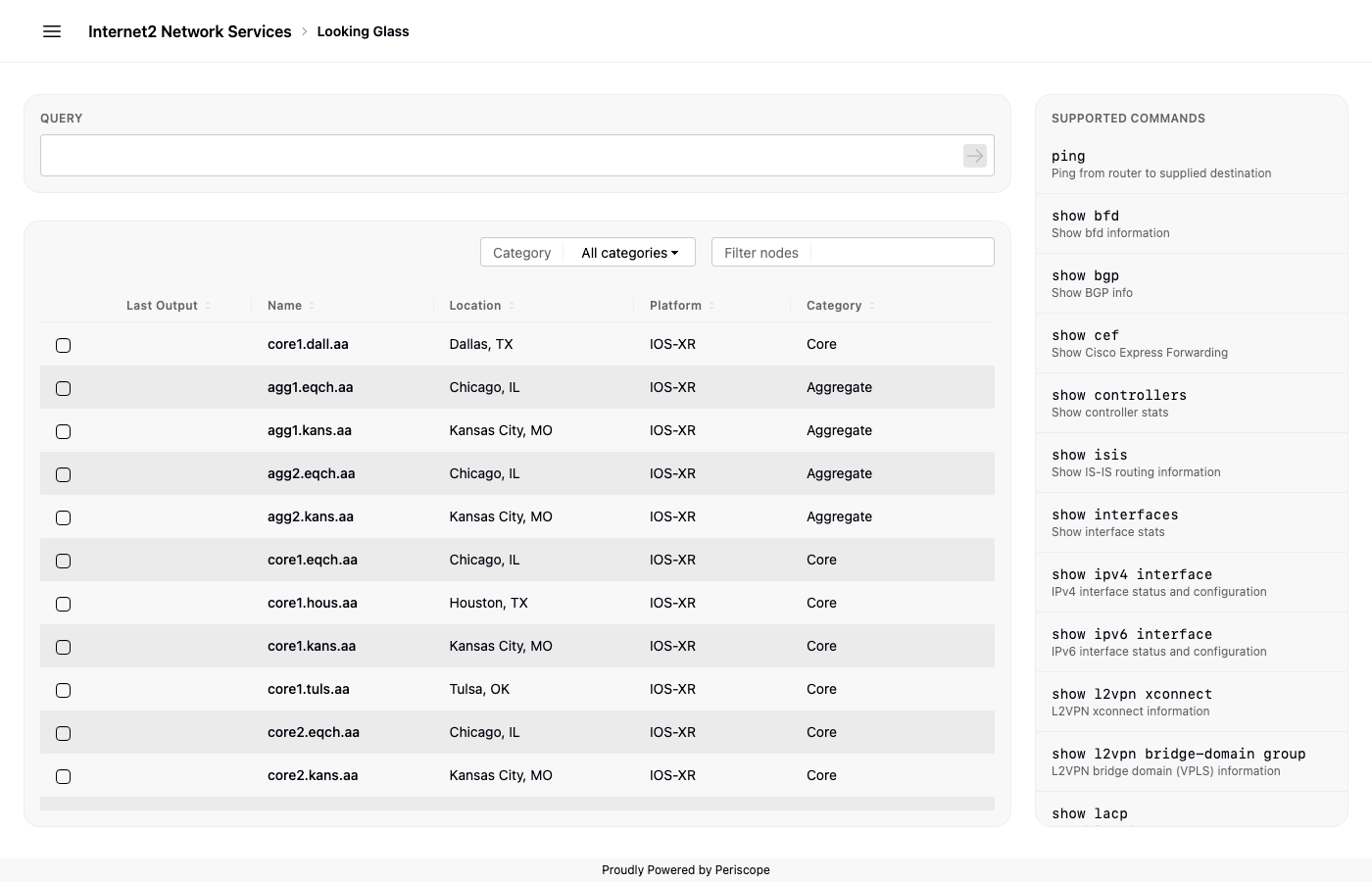
Task: Sort by Platform column arrows
Action: tap(711, 306)
